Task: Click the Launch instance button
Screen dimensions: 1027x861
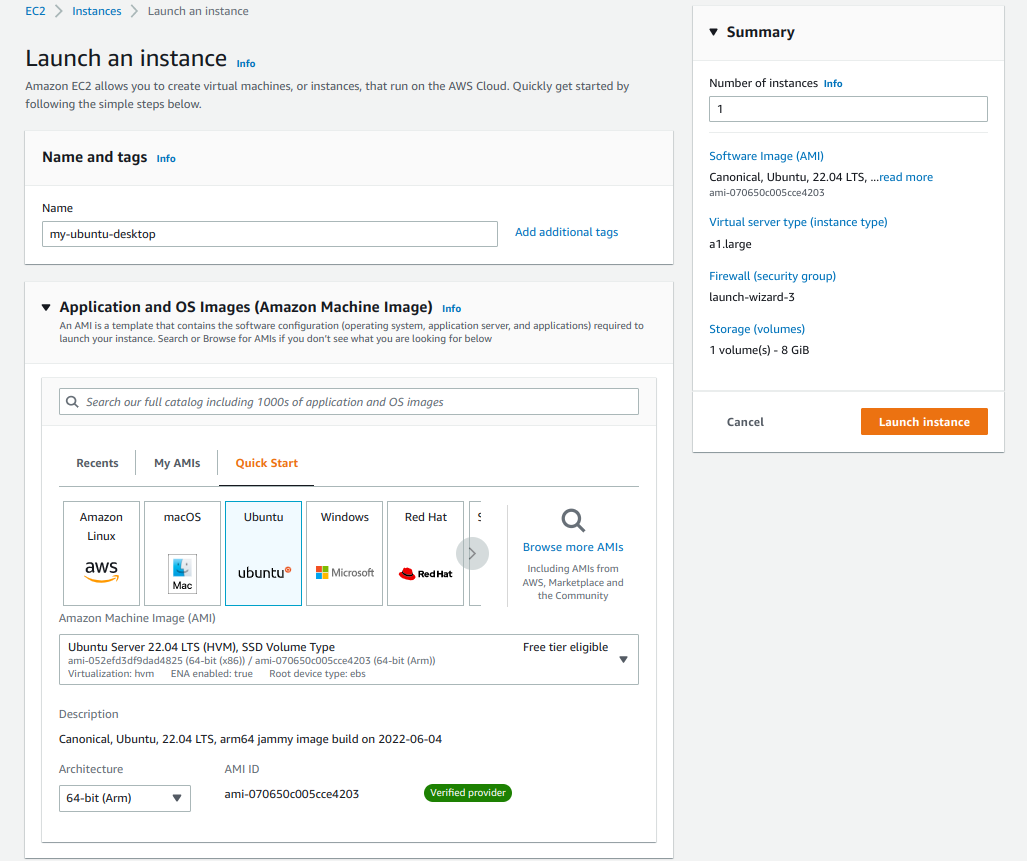Action: click(x=923, y=421)
